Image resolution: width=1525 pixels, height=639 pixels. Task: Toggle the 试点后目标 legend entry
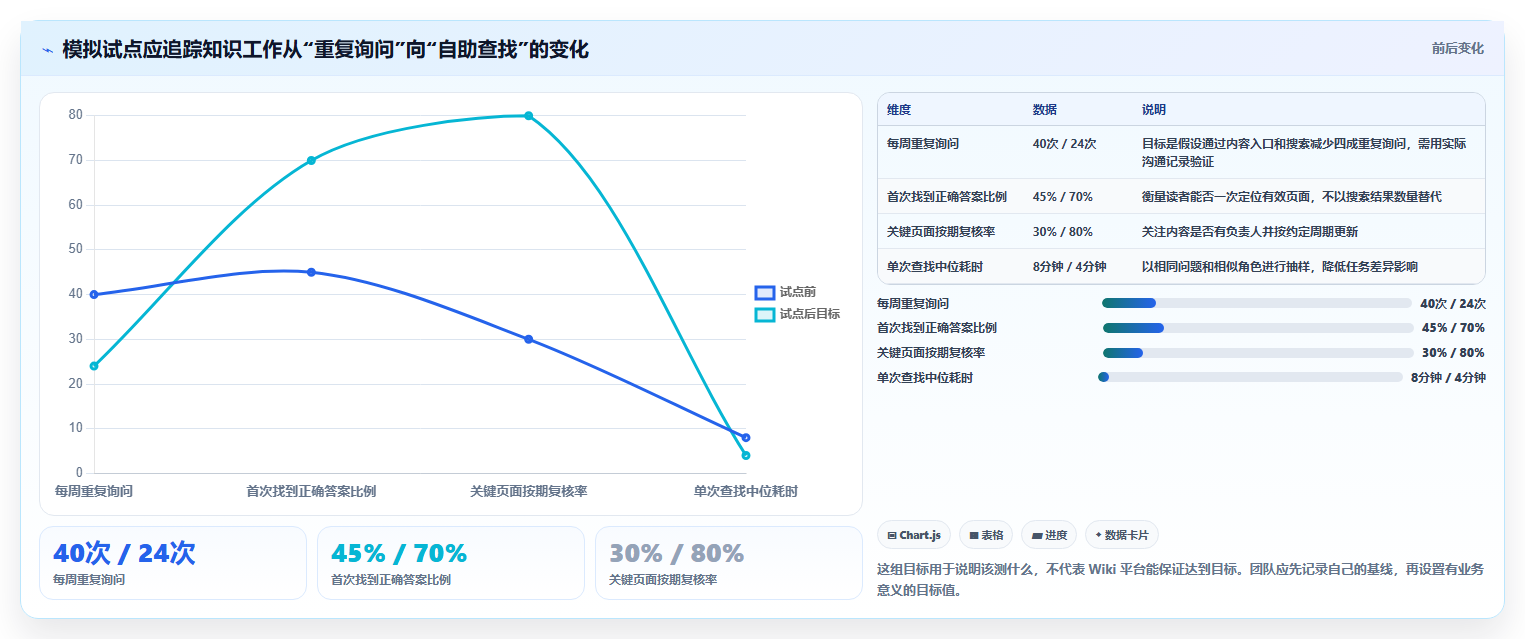(797, 314)
